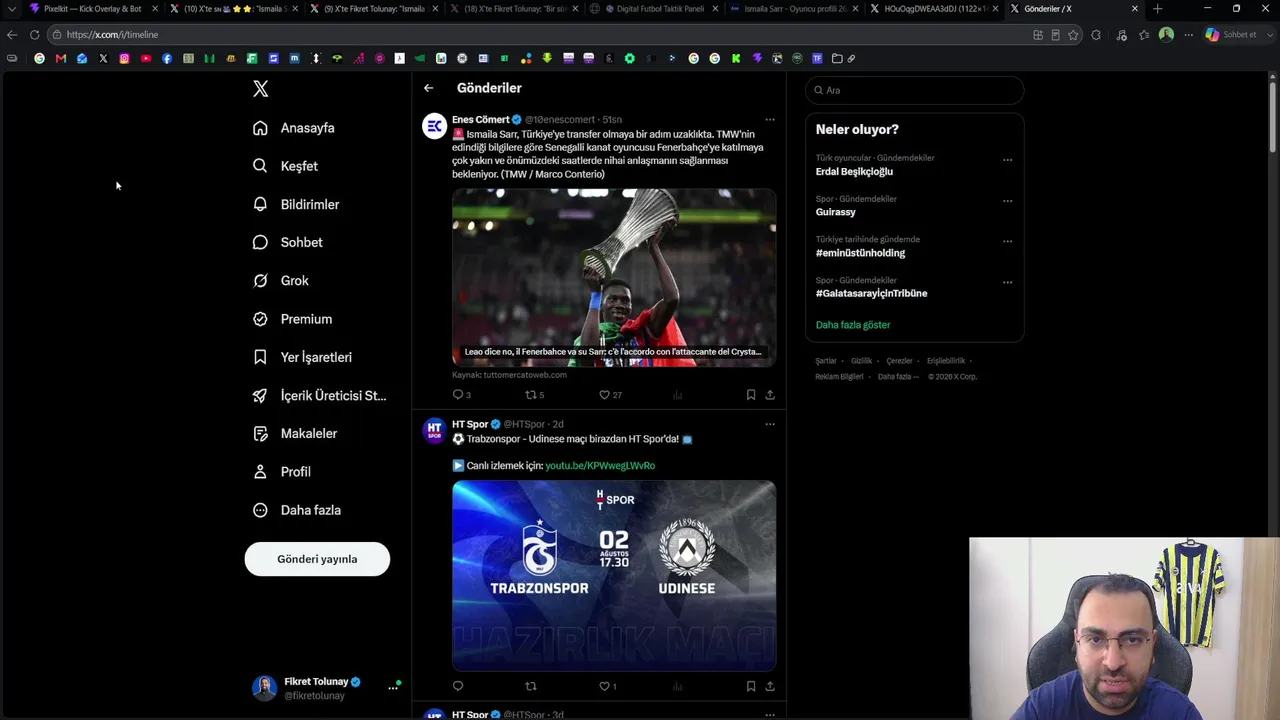Image resolution: width=1280 pixels, height=720 pixels.
Task: Switch to the Digital Futbol Taktik Paneli tab
Action: coord(653,9)
